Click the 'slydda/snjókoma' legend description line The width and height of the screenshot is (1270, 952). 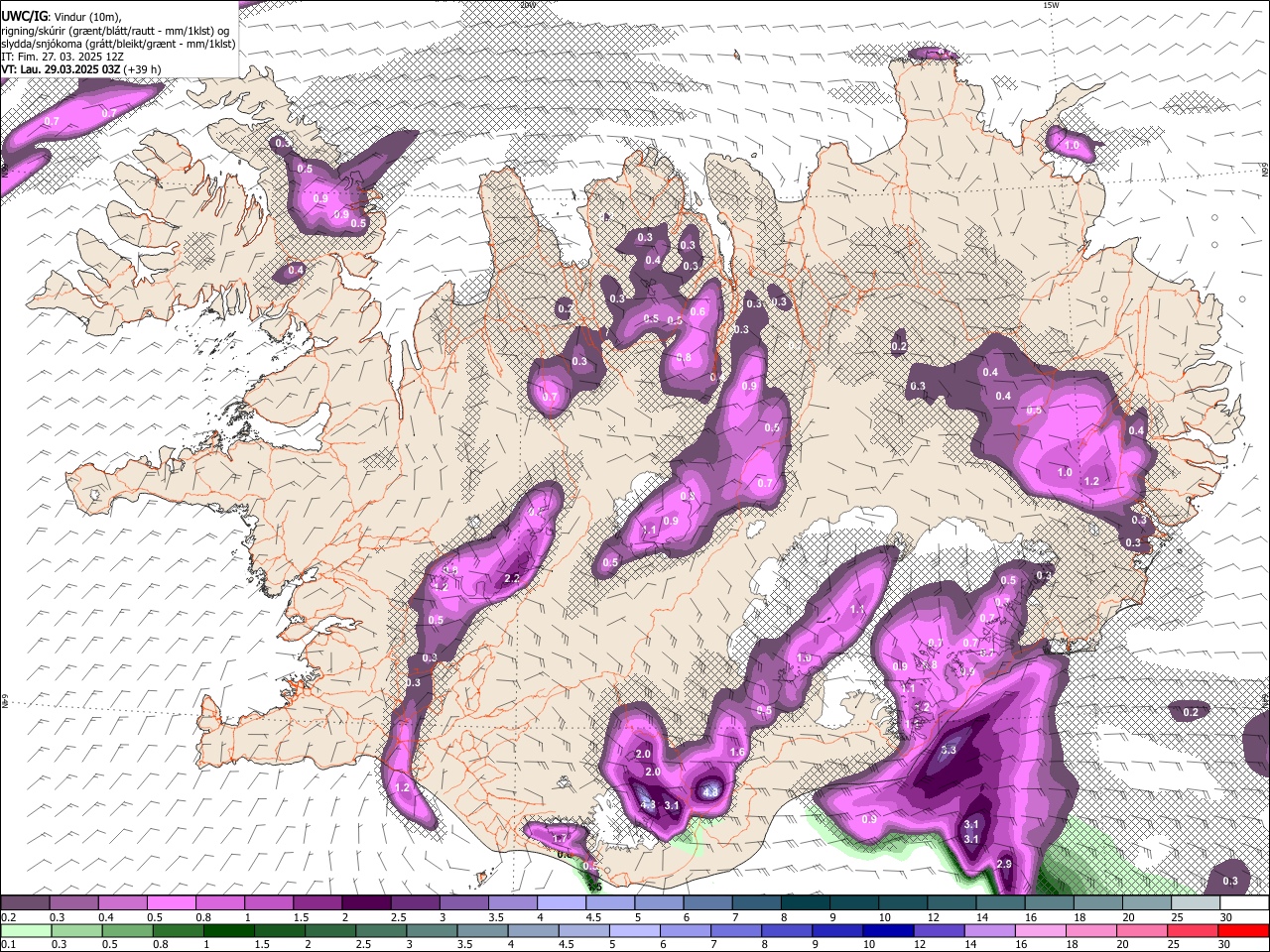(x=118, y=44)
